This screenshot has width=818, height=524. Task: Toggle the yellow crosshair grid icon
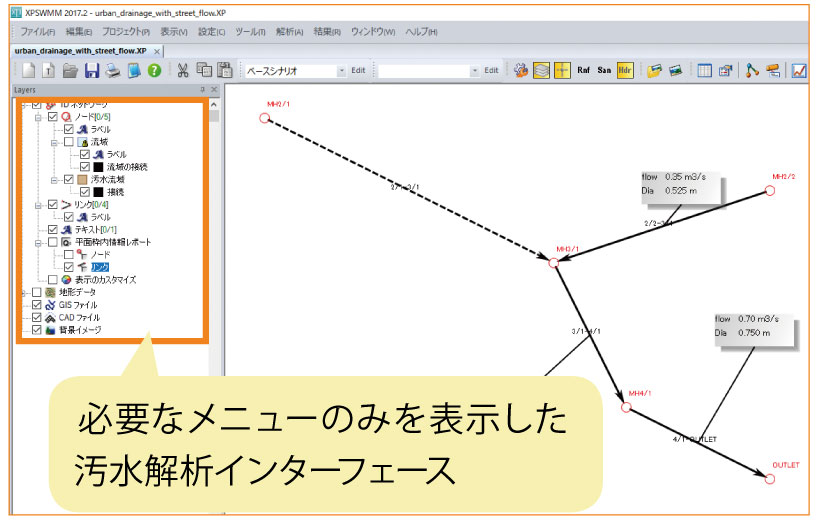tap(562, 70)
